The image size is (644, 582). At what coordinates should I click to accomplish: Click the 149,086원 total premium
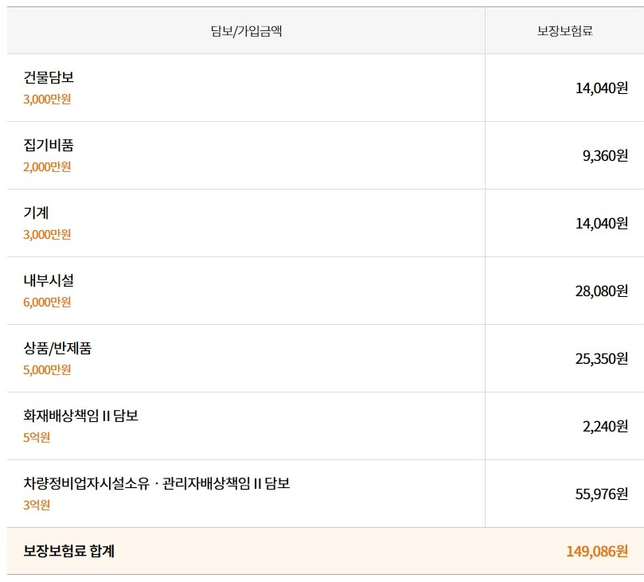click(x=597, y=551)
